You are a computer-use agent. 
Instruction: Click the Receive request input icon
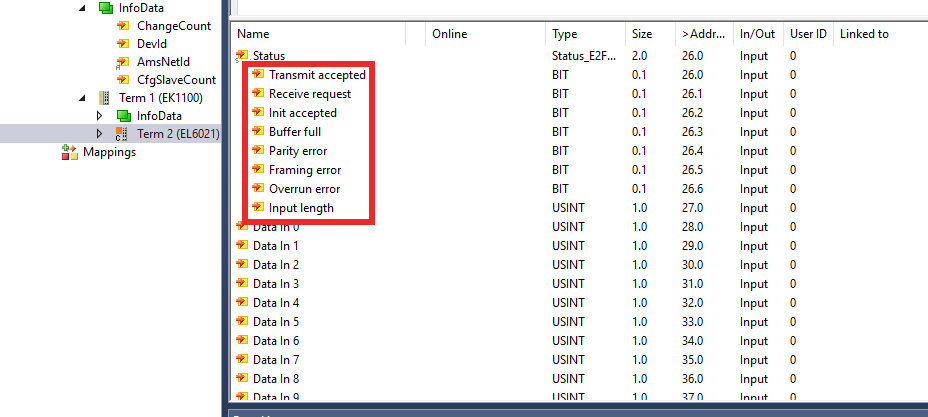[258, 93]
